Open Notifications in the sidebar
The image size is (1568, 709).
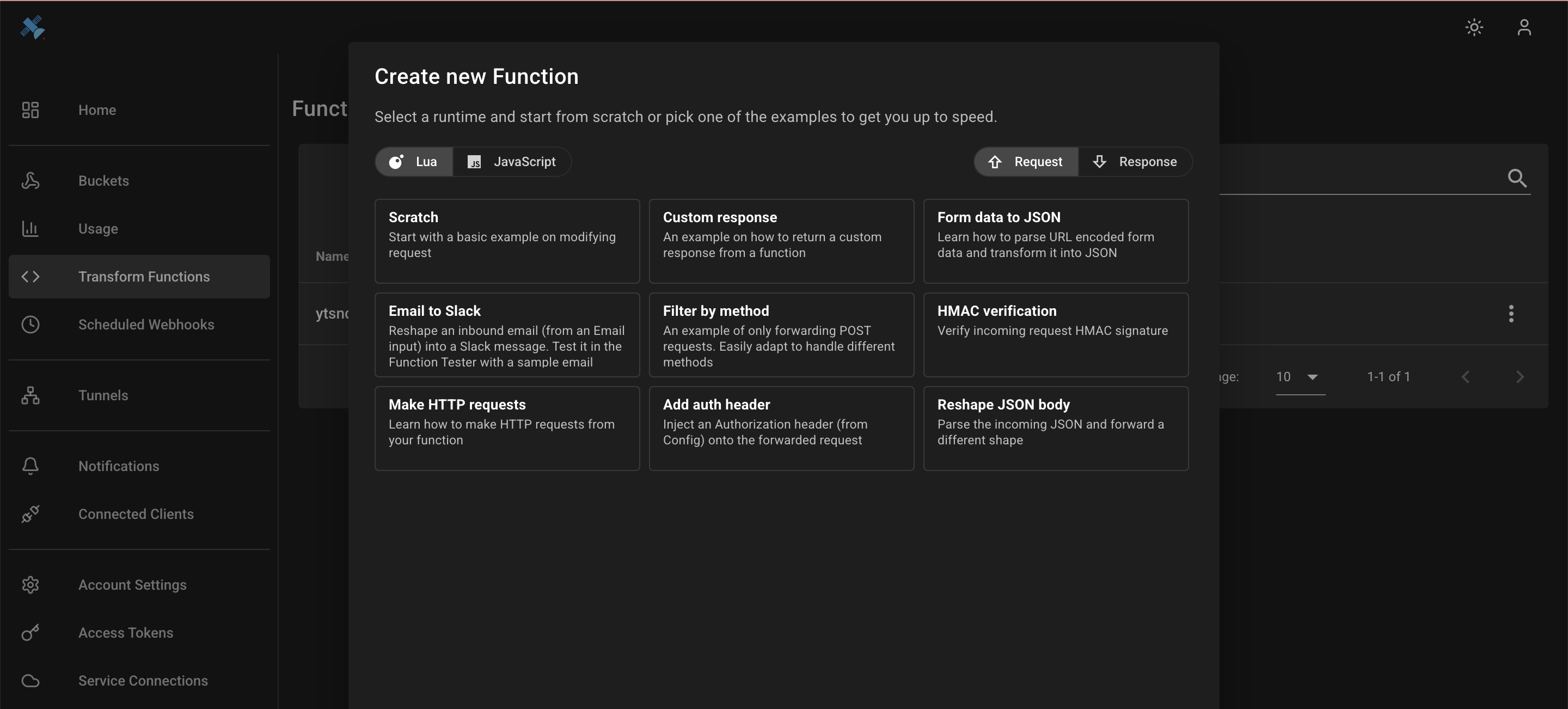click(x=139, y=466)
